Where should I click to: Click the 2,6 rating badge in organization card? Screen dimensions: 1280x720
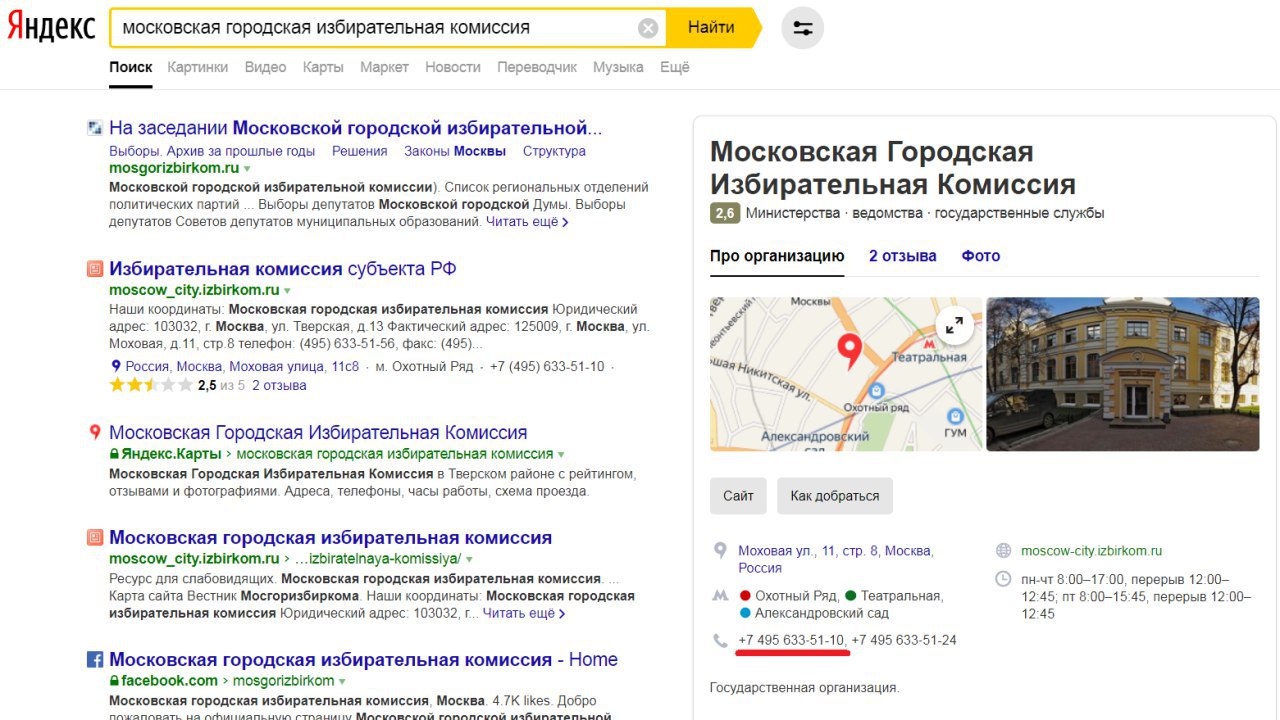pyautogui.click(x=725, y=213)
